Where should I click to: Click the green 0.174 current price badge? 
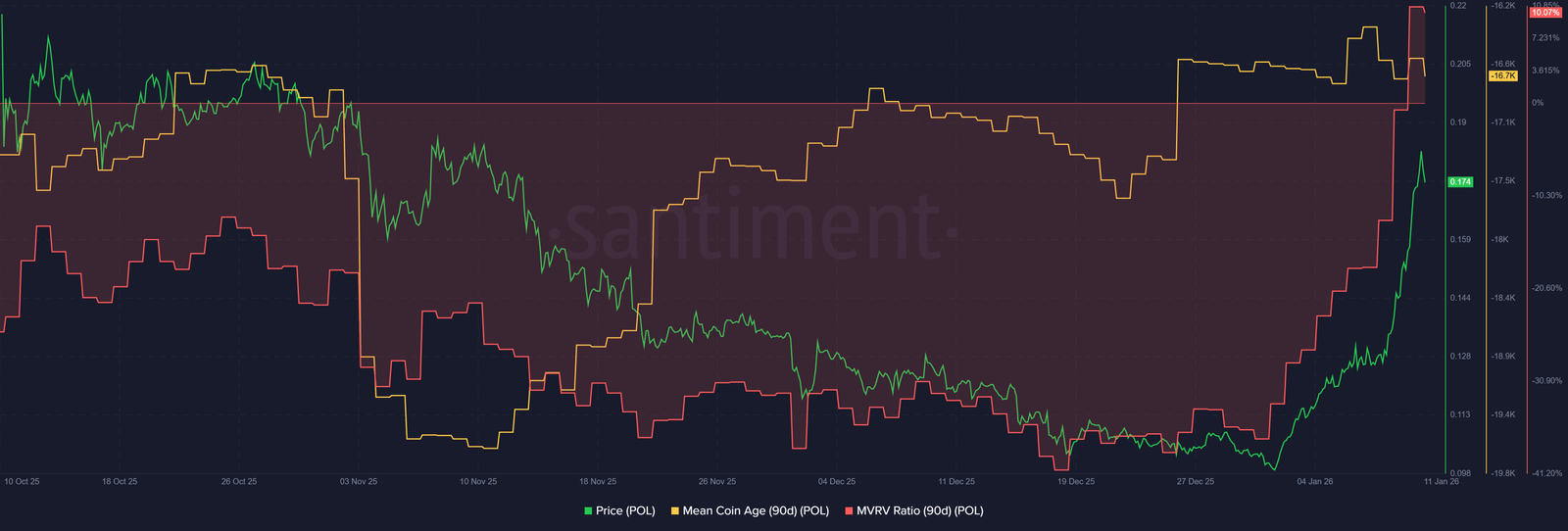coord(1460,181)
